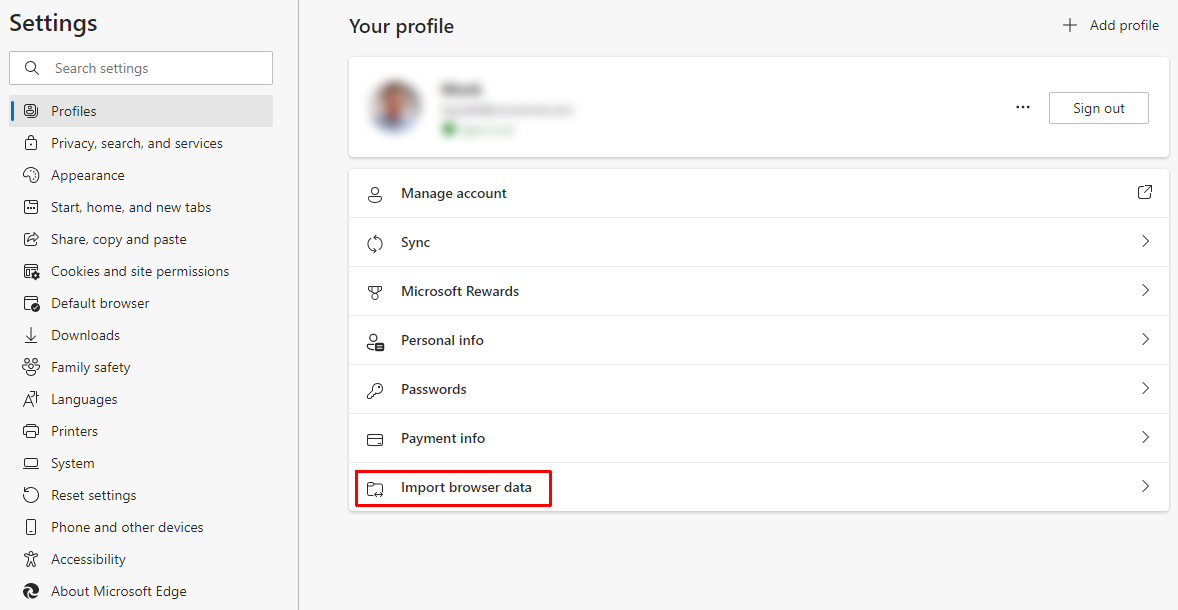Click the Downloads arrow icon
Image resolution: width=1178 pixels, height=610 pixels.
31,335
